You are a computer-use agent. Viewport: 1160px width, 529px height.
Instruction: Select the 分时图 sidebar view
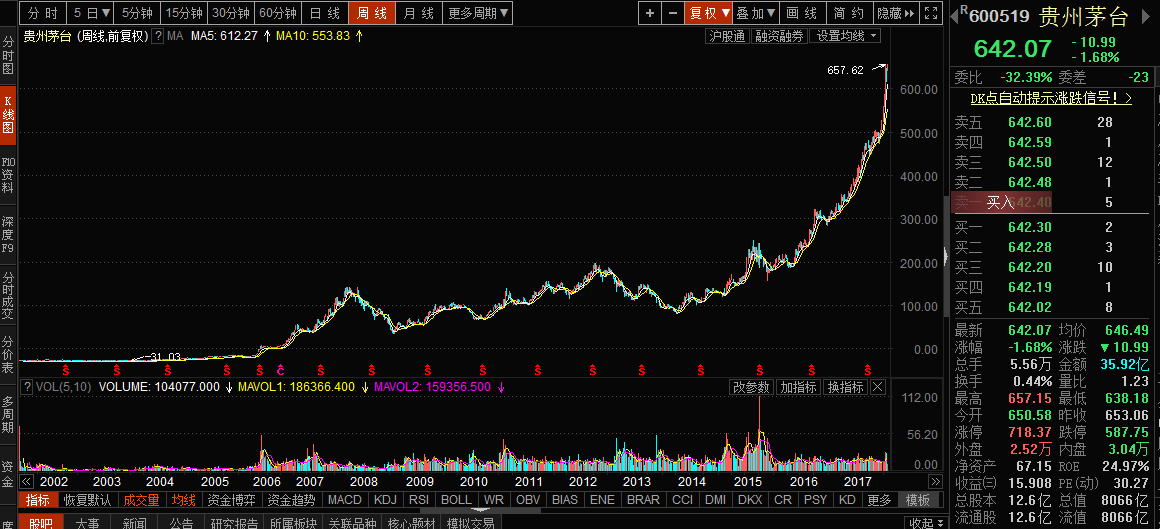(8, 56)
